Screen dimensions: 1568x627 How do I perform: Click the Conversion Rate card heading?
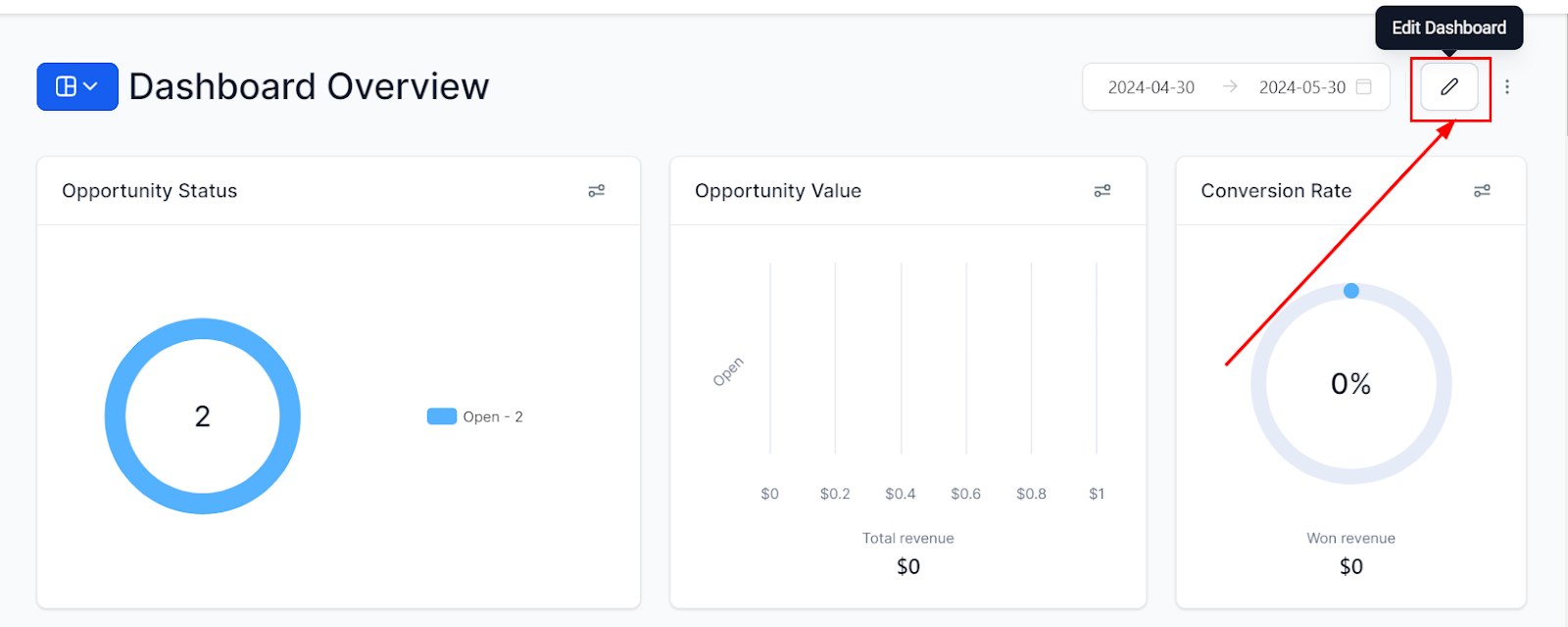click(1276, 190)
